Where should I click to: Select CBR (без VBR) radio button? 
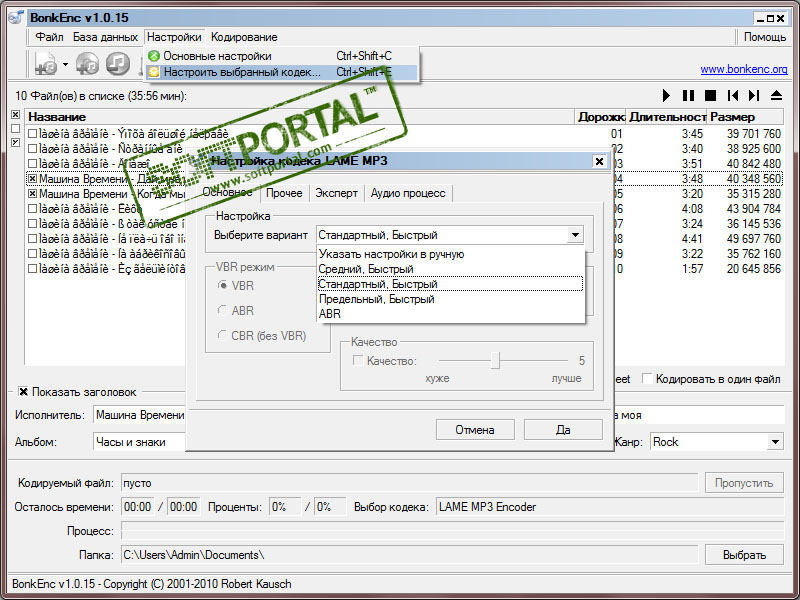click(222, 335)
